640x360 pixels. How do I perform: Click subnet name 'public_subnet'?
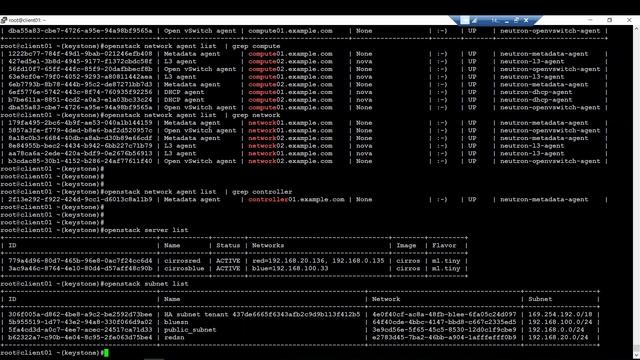point(190,330)
